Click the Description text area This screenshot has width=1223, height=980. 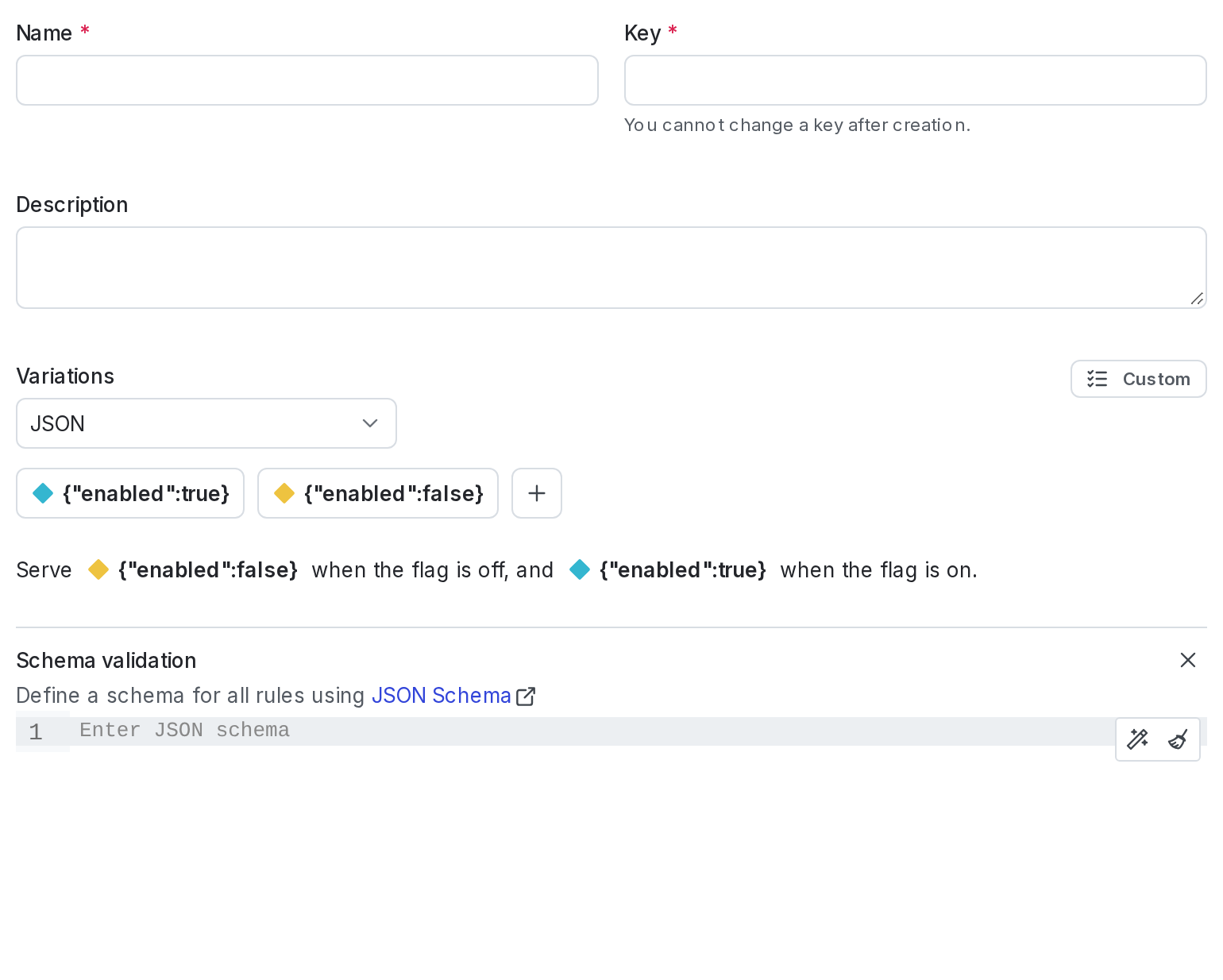coord(611,268)
